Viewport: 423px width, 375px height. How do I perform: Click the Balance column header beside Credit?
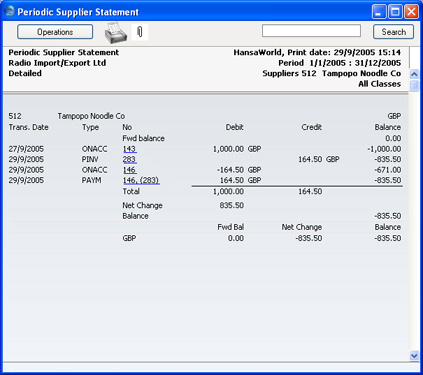pos(387,127)
